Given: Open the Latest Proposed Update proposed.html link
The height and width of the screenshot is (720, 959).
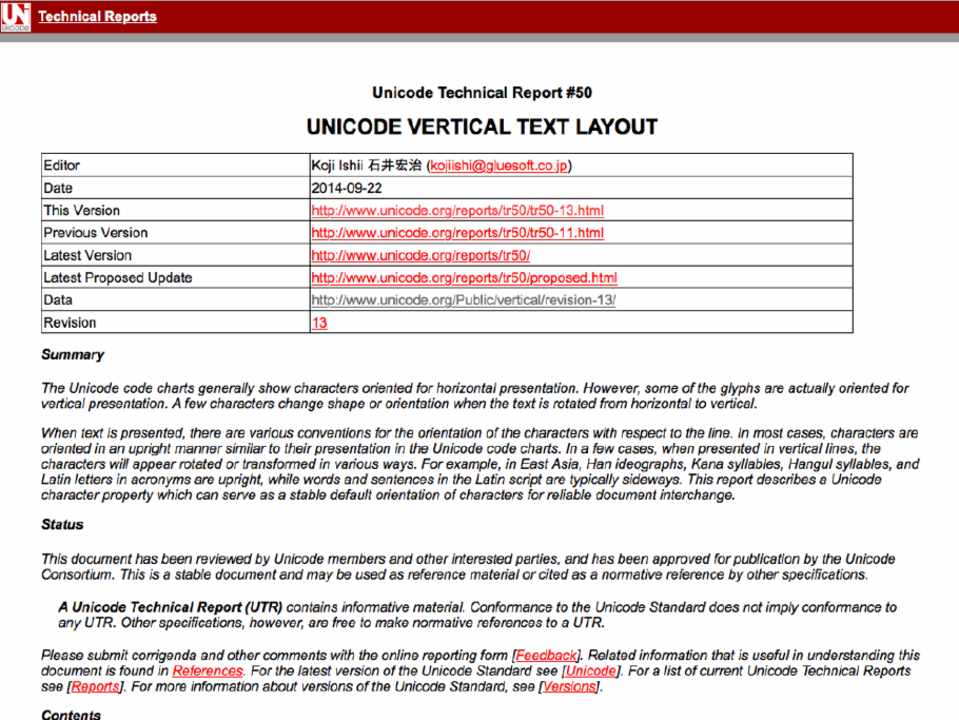Looking at the screenshot, I should coord(464,278).
